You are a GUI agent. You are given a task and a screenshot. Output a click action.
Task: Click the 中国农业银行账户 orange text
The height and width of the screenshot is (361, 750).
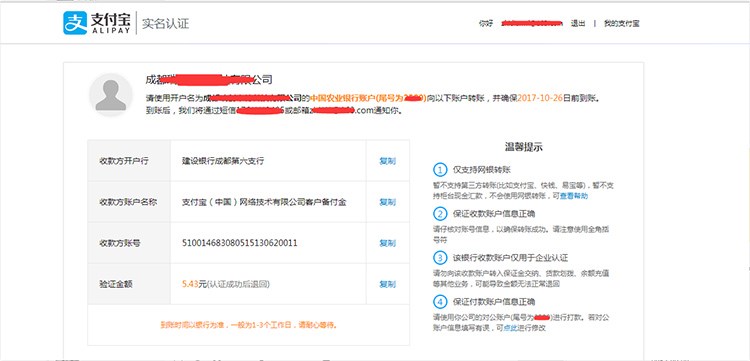(342, 98)
